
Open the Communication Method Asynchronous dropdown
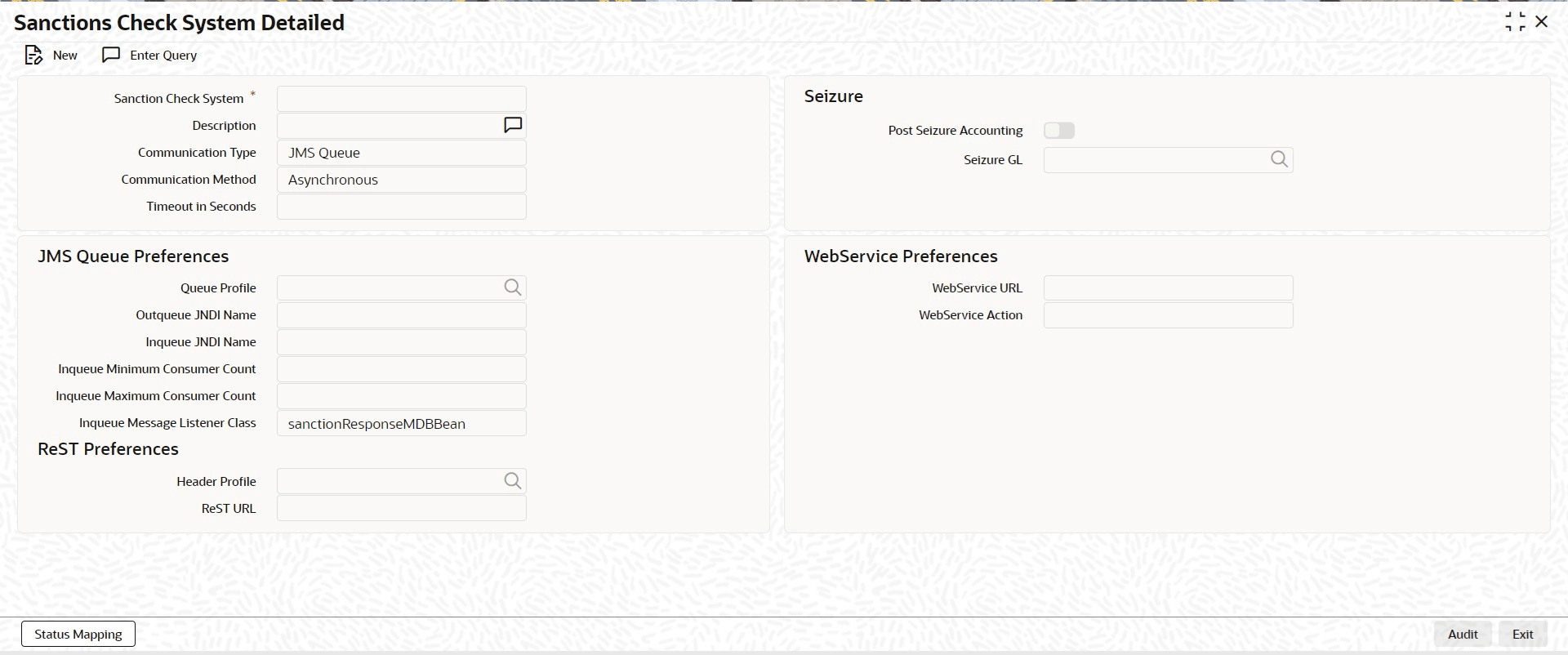click(402, 180)
